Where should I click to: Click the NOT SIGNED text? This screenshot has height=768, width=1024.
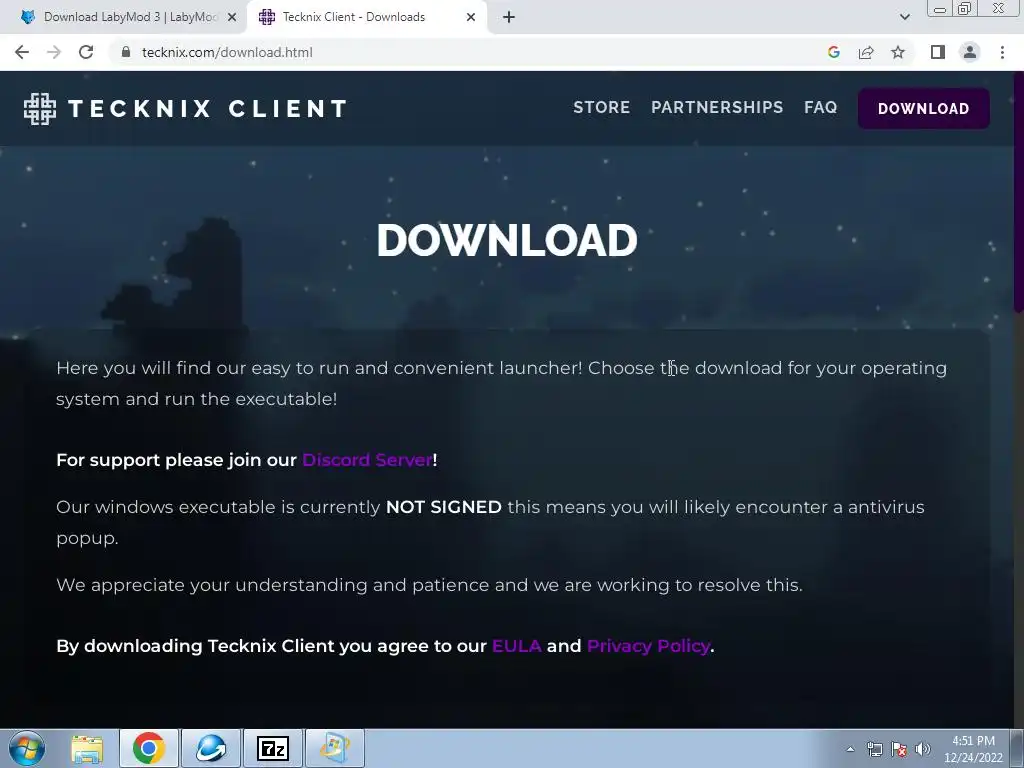(443, 507)
